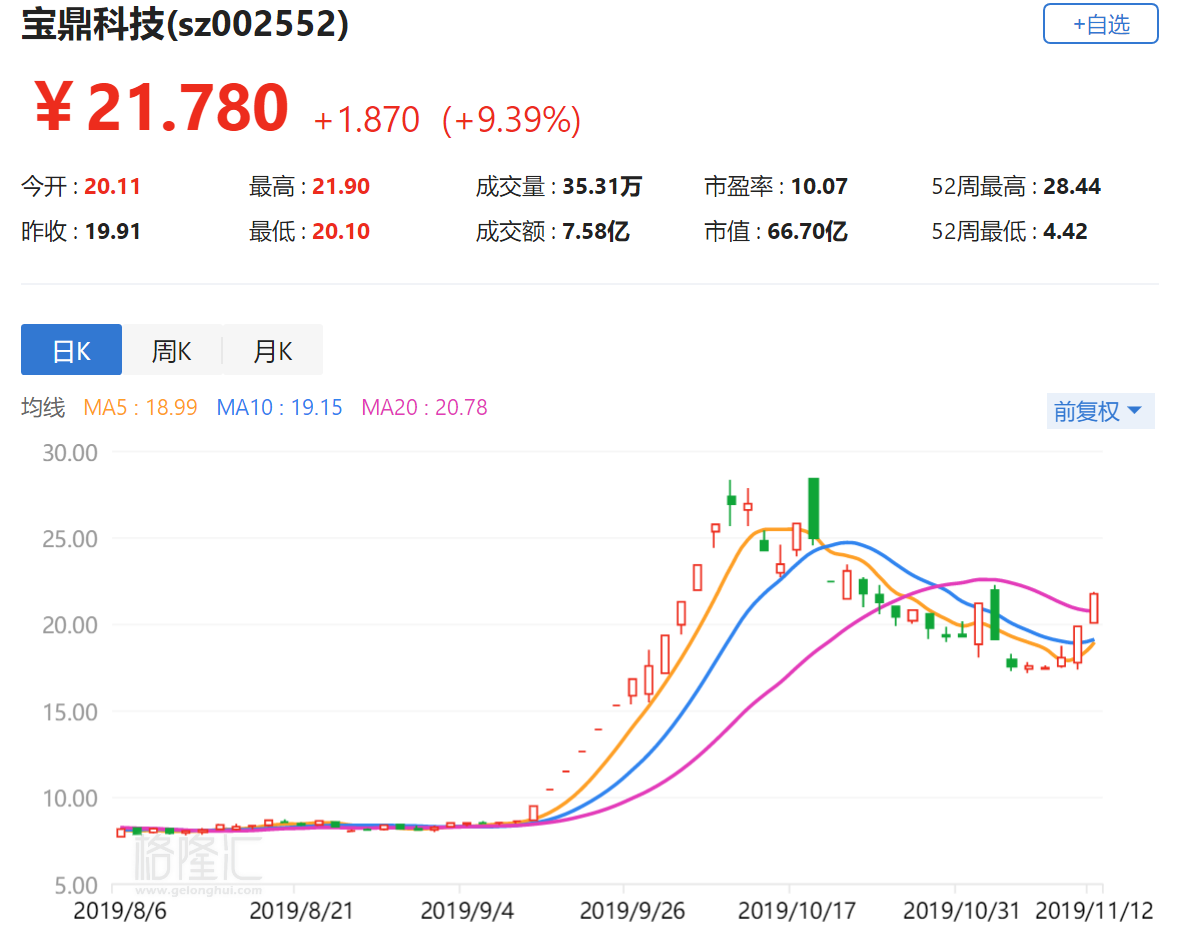Click the 均线 moving average label
Viewport: 1185px width, 930px height.
(43, 408)
